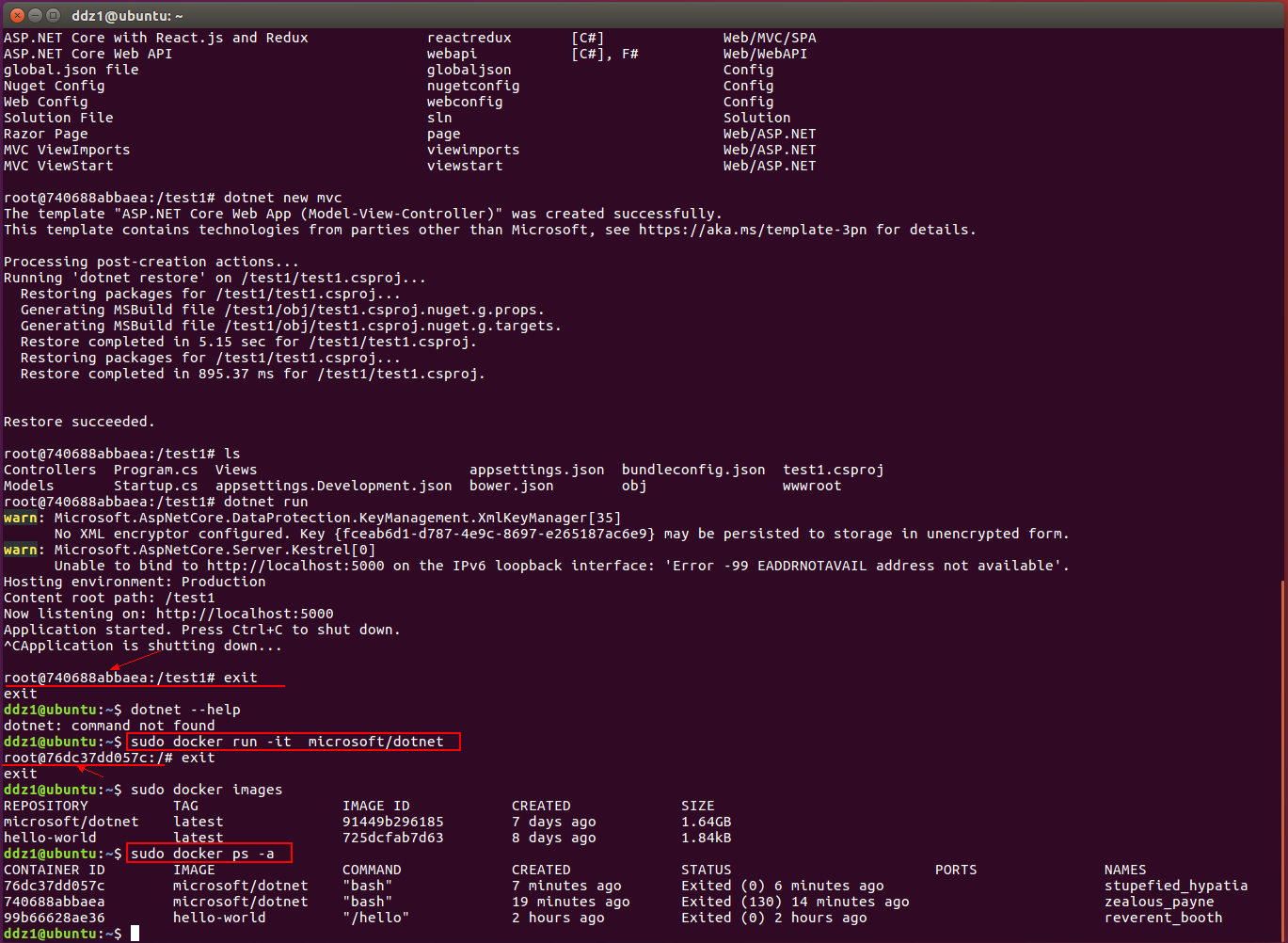
Task: Click the 'warn' label for Kestrel
Action: click(x=21, y=550)
